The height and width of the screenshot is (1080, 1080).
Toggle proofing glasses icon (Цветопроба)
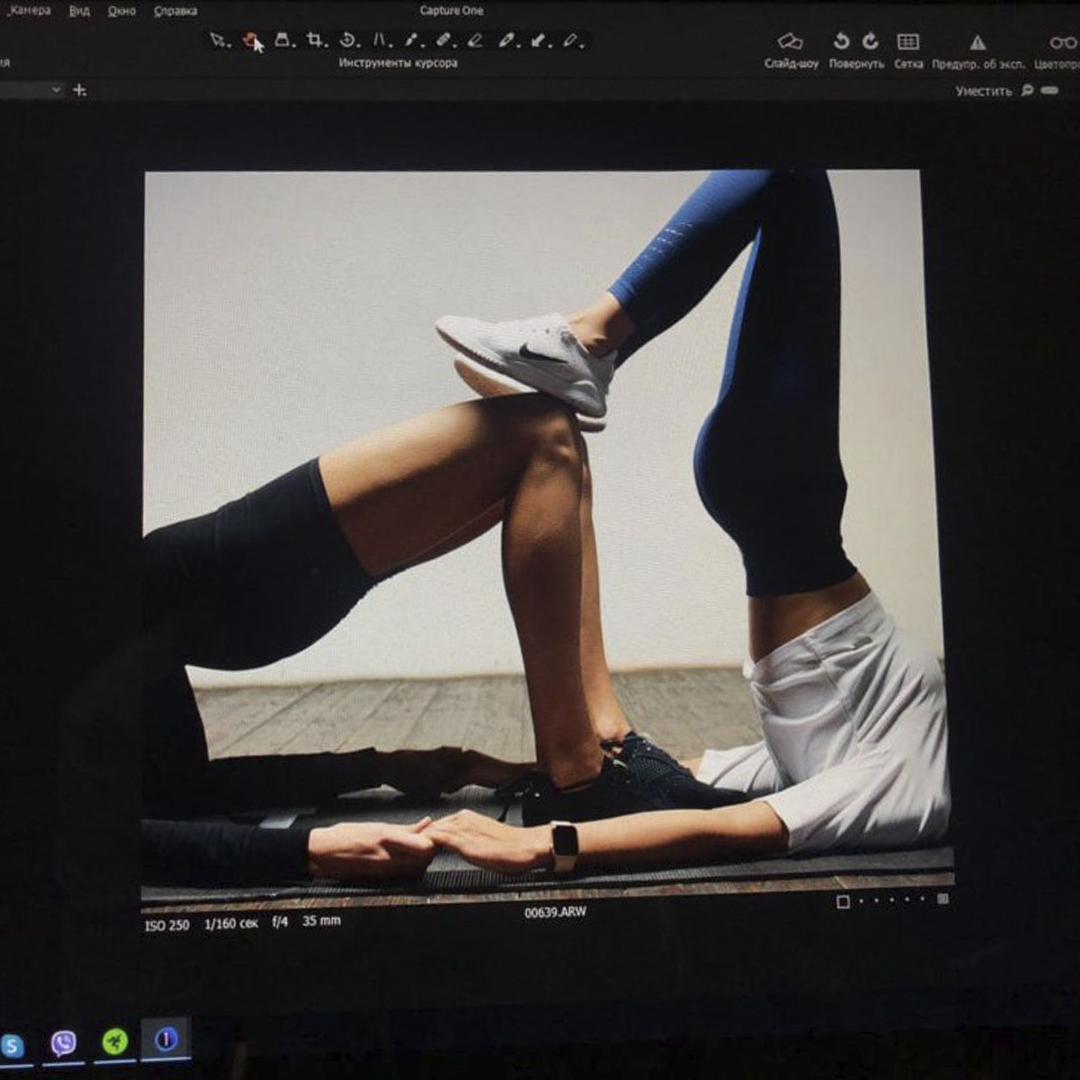pyautogui.click(x=1062, y=42)
